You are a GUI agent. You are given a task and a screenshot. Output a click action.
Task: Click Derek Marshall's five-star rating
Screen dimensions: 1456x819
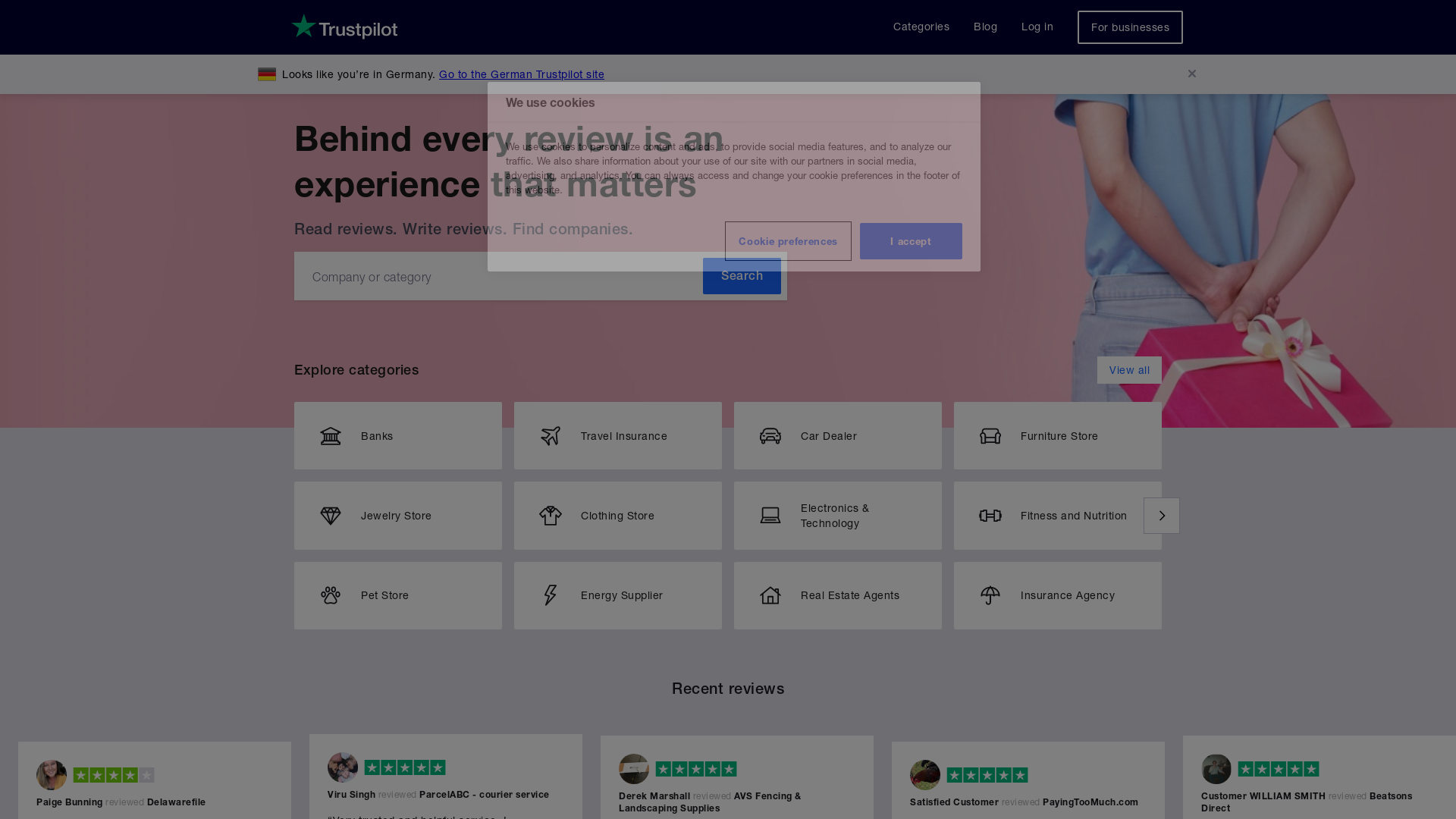click(696, 769)
